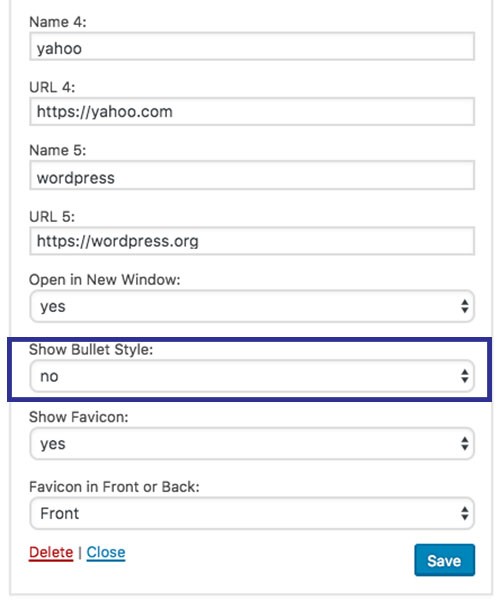The image size is (500, 600).
Task: Click the up-down arrows on Show Favicon select
Action: pos(464,443)
